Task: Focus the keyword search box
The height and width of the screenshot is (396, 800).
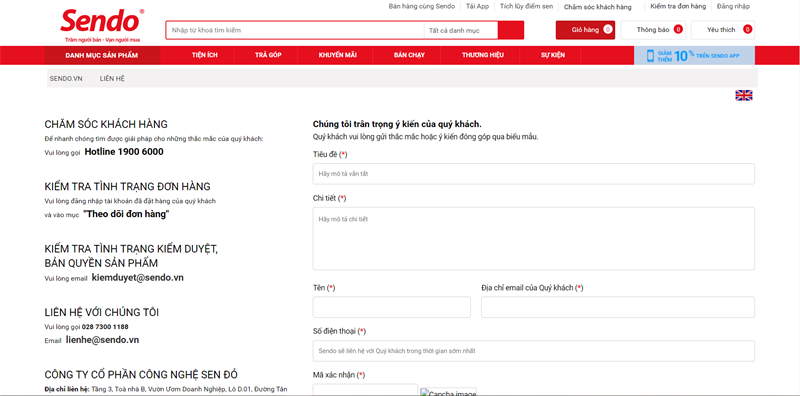Action: pyautogui.click(x=295, y=31)
